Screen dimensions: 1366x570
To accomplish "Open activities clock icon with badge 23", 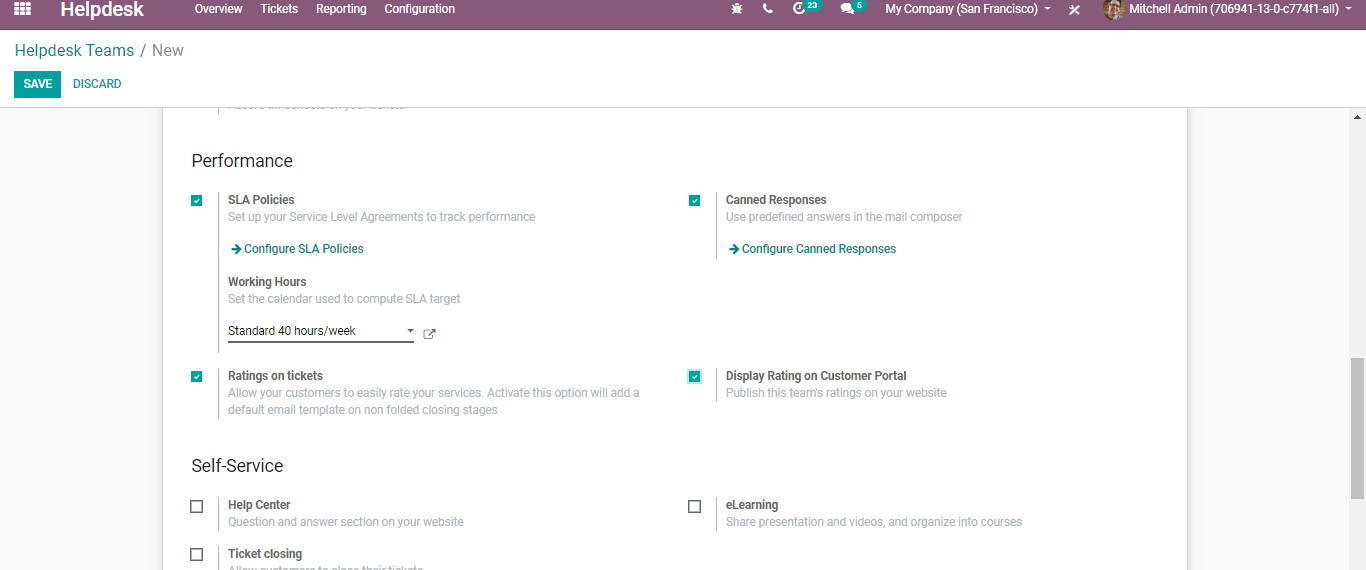I will coord(800,9).
